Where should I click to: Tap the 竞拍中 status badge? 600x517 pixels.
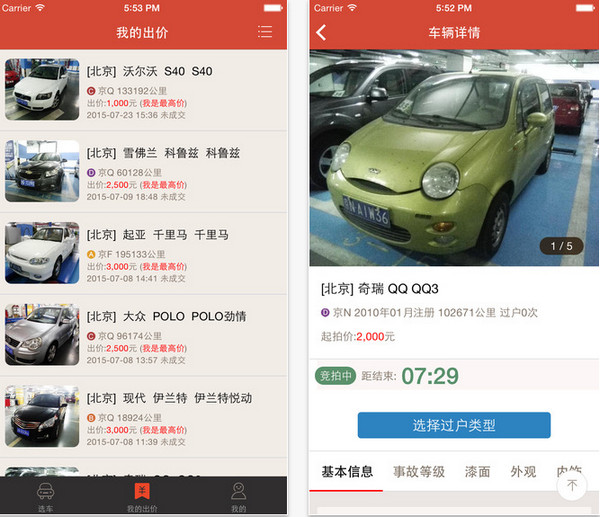point(336,376)
